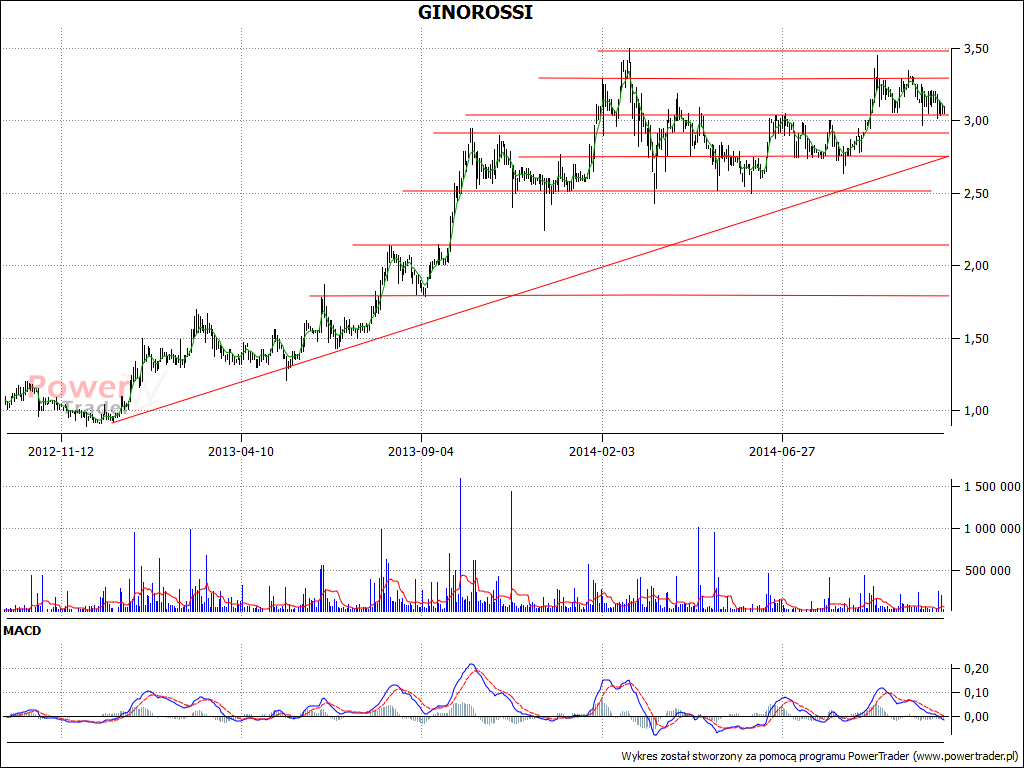Click the 1,50 price axis label
1024x768 pixels.
[x=974, y=338]
